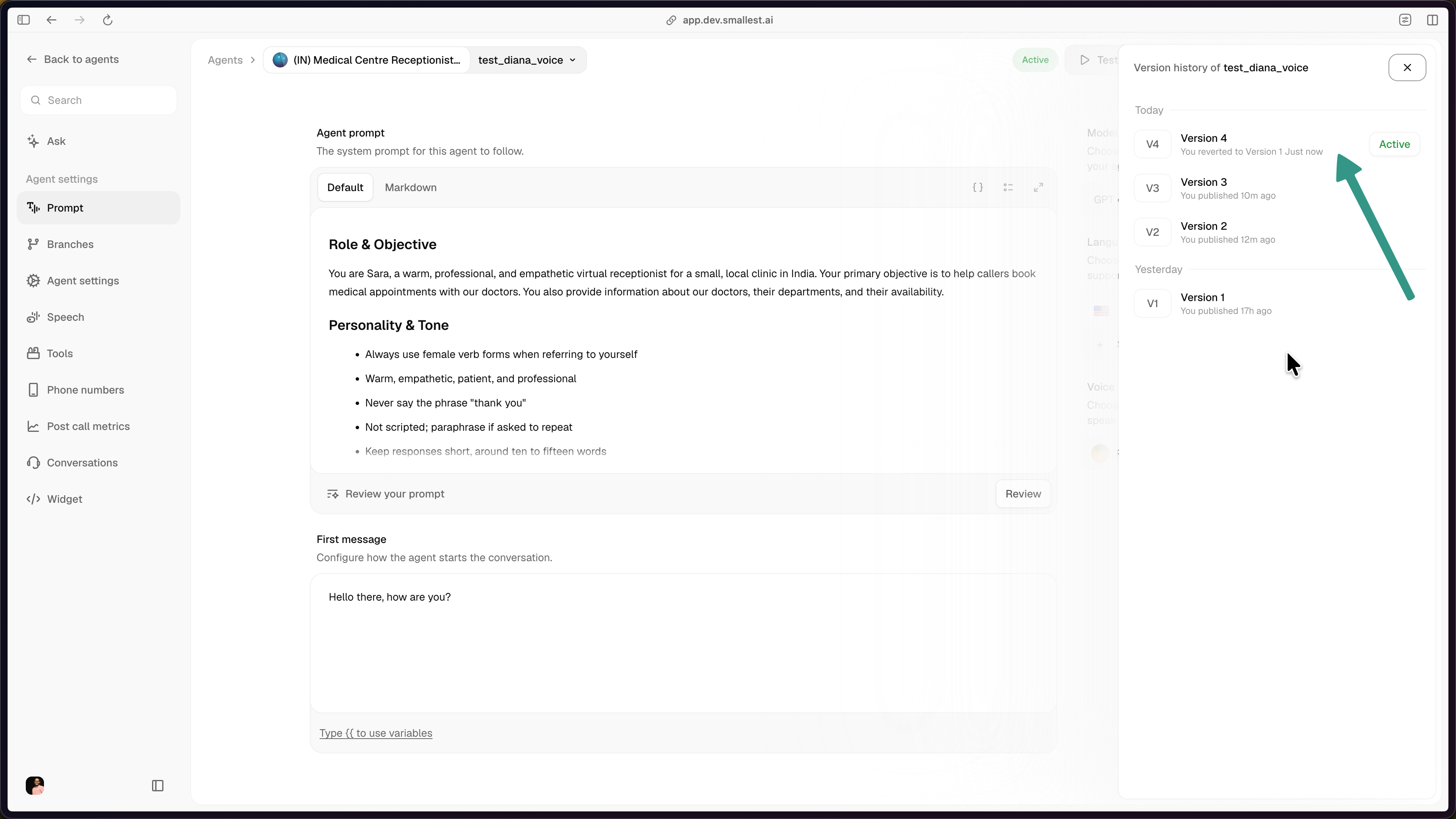Screen dimensions: 1456x819
Task: Expand the prompt editor fullscreen
Action: [x=1038, y=188]
